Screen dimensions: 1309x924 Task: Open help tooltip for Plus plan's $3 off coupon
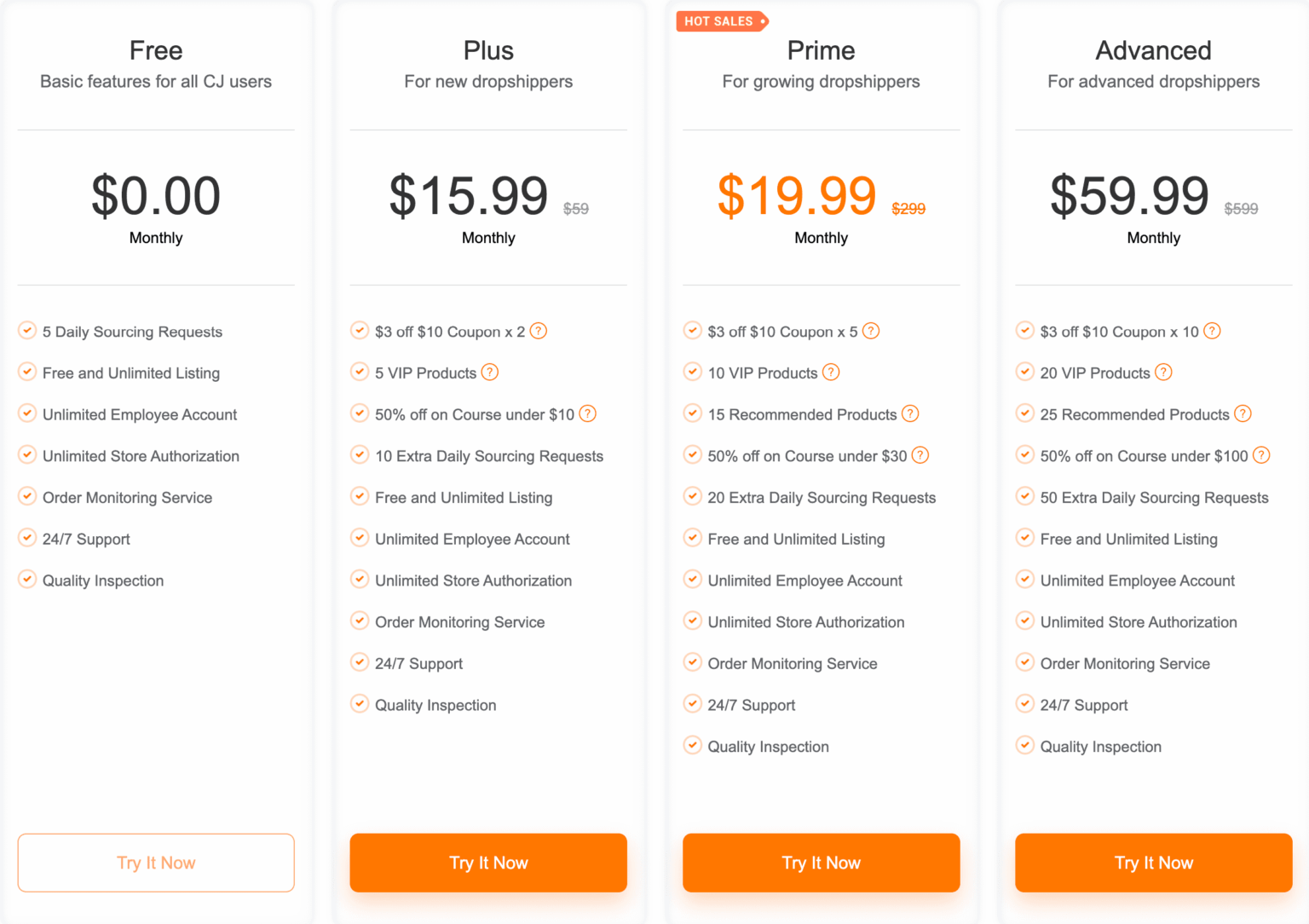click(539, 331)
